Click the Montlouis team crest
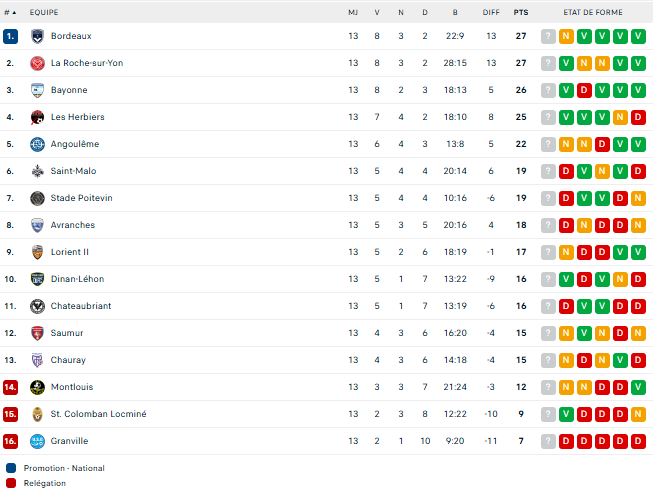This screenshot has width=659, height=497. 37,387
